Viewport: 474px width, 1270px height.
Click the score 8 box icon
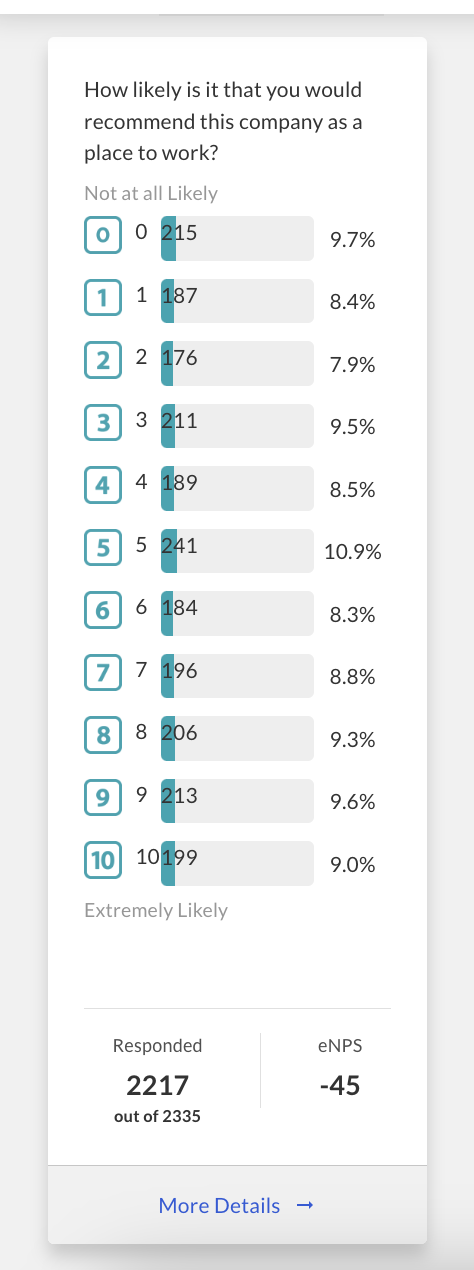pyautogui.click(x=102, y=735)
